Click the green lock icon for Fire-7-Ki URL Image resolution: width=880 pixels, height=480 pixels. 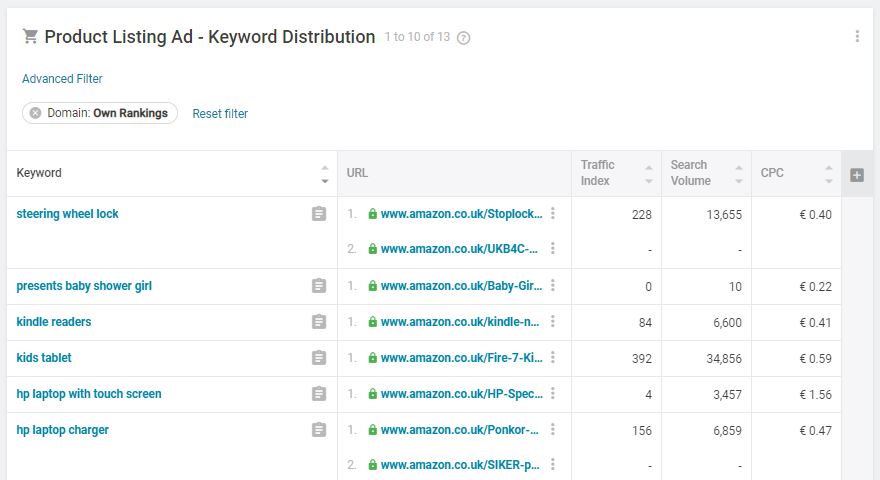click(x=372, y=357)
